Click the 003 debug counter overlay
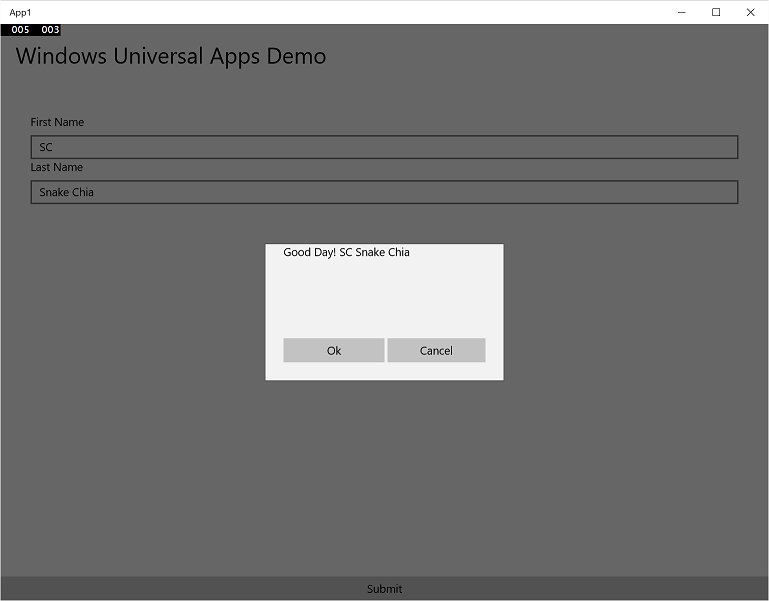Image resolution: width=769 pixels, height=601 pixels. tap(50, 29)
